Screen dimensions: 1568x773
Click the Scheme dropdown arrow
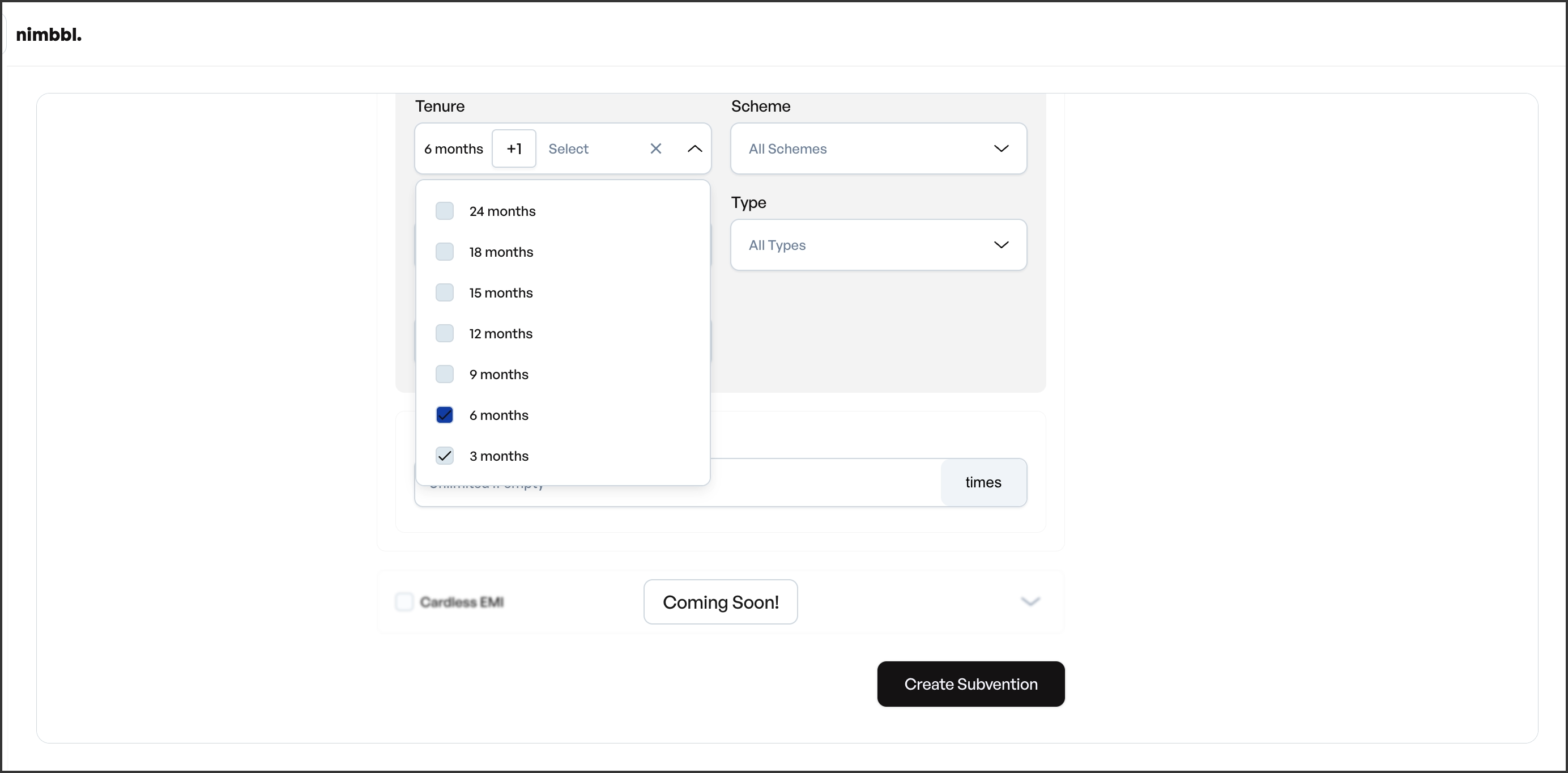click(1001, 148)
